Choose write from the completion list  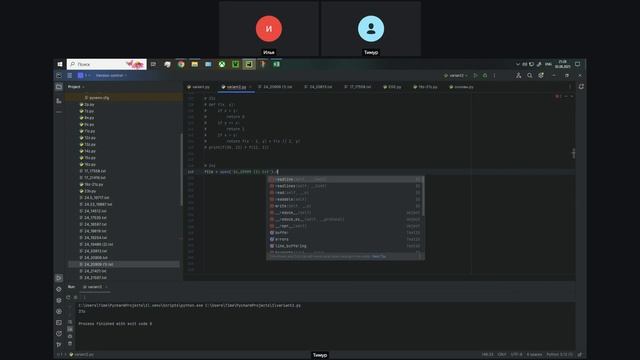point(345,206)
